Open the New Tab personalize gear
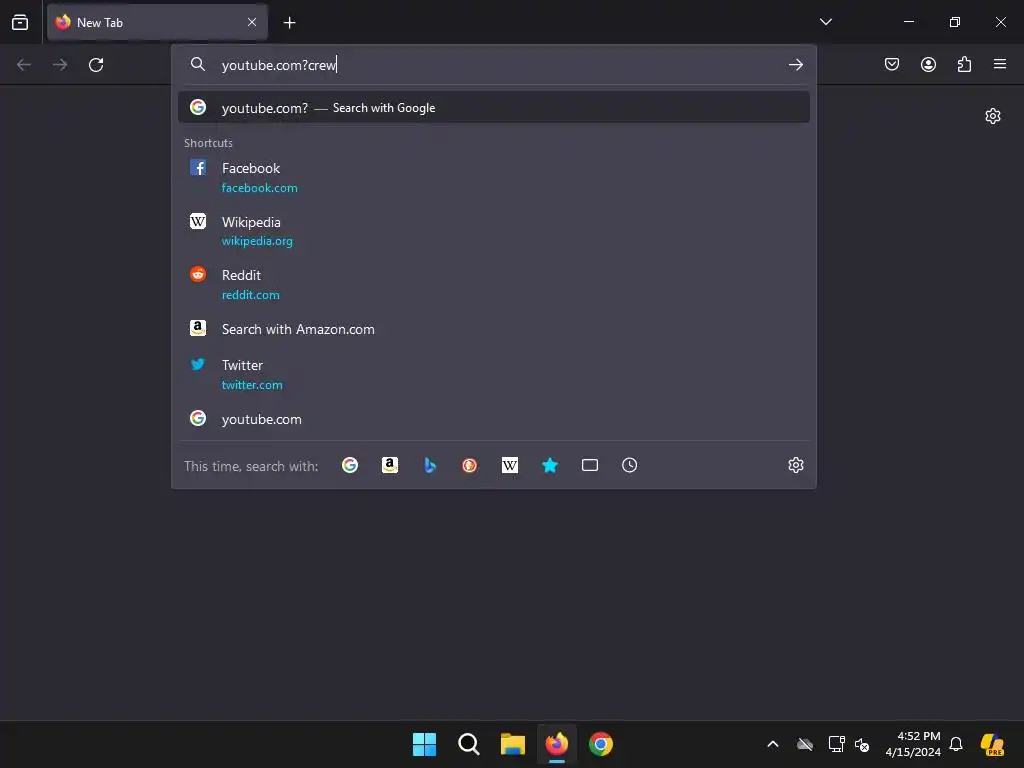Image resolution: width=1024 pixels, height=768 pixels. 993,116
